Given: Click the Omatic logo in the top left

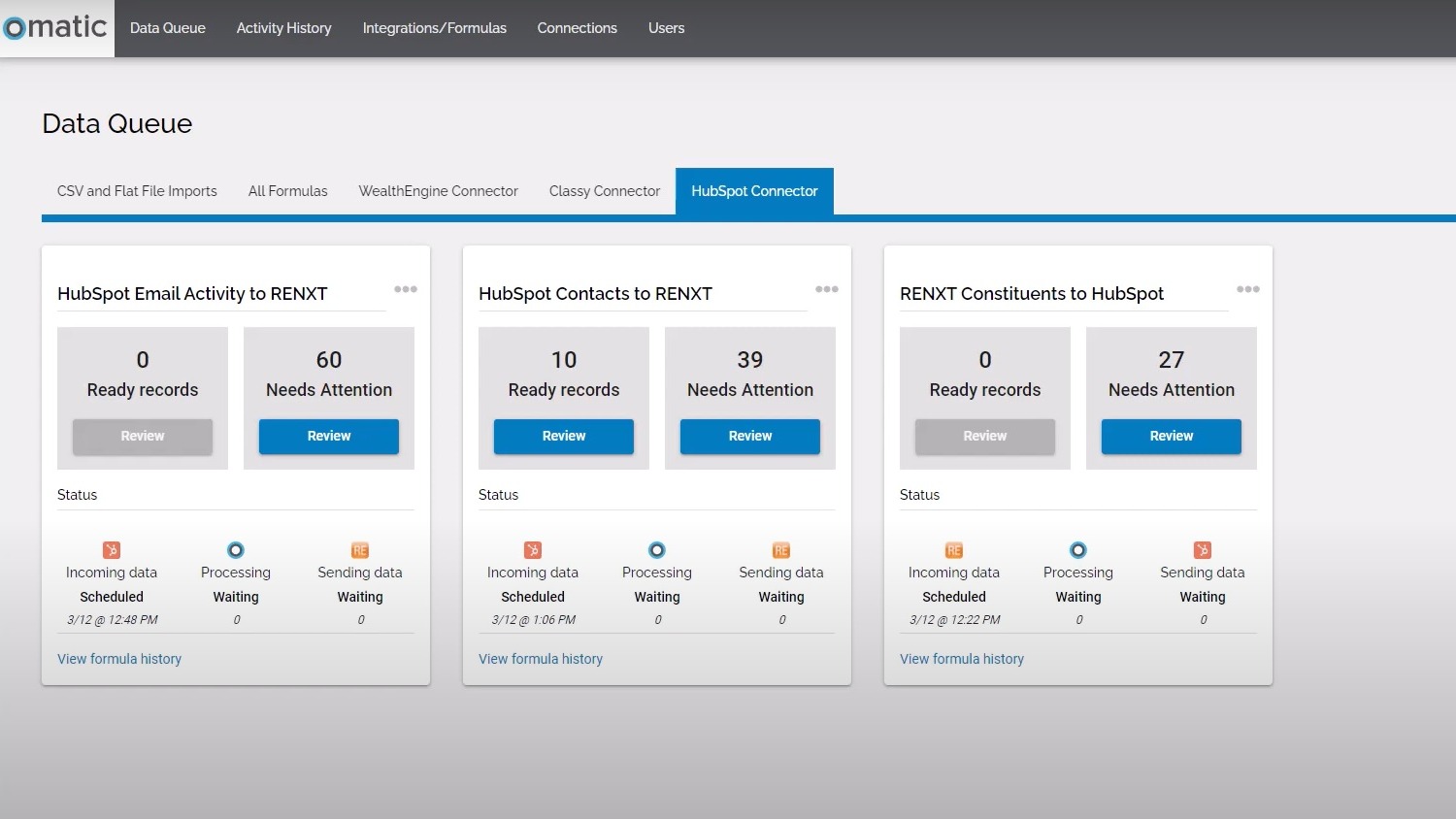Looking at the screenshot, I should tap(53, 28).
